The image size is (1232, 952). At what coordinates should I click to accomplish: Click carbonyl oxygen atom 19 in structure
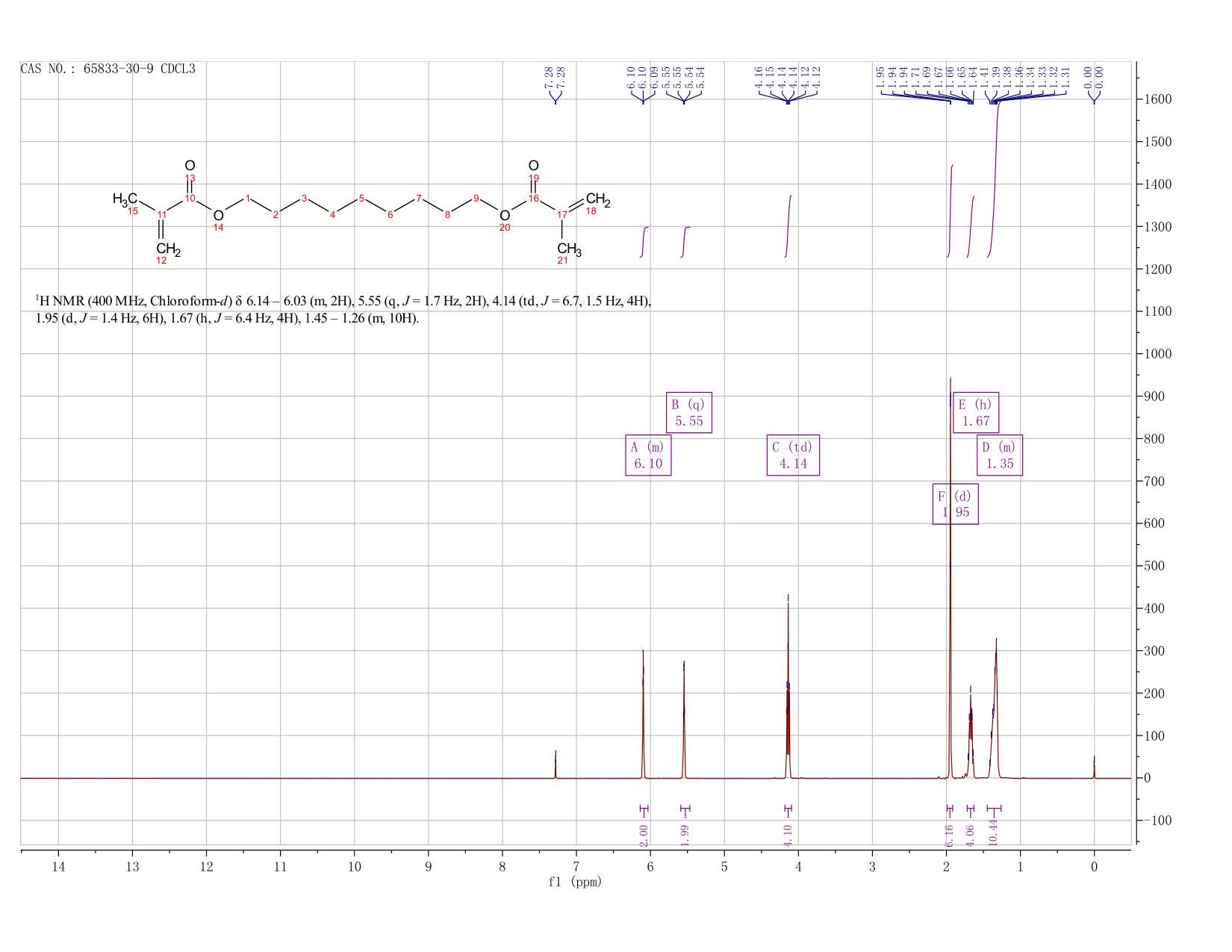point(533,166)
